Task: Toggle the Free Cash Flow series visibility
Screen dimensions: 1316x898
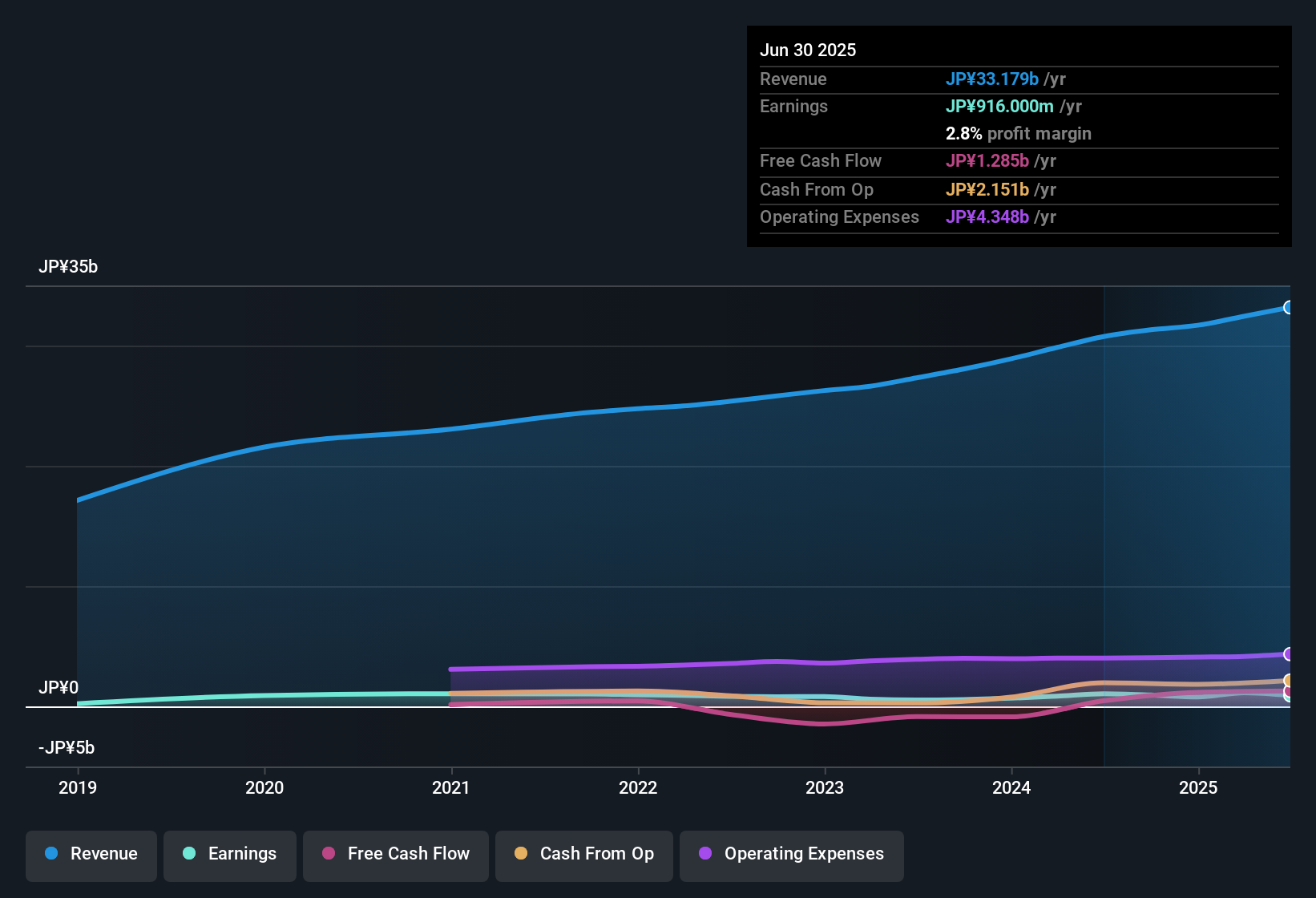Action: [395, 854]
